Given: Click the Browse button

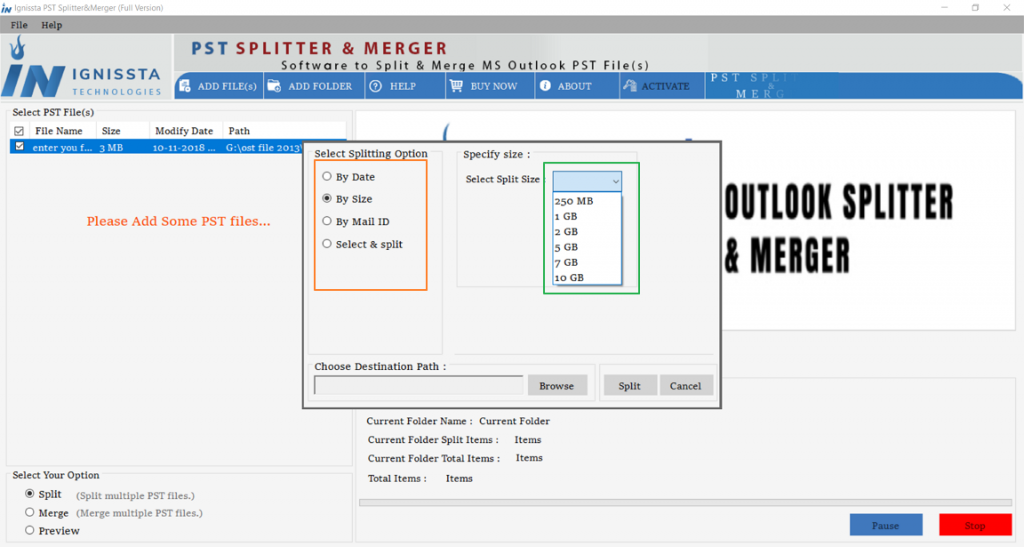Looking at the screenshot, I should click(557, 386).
